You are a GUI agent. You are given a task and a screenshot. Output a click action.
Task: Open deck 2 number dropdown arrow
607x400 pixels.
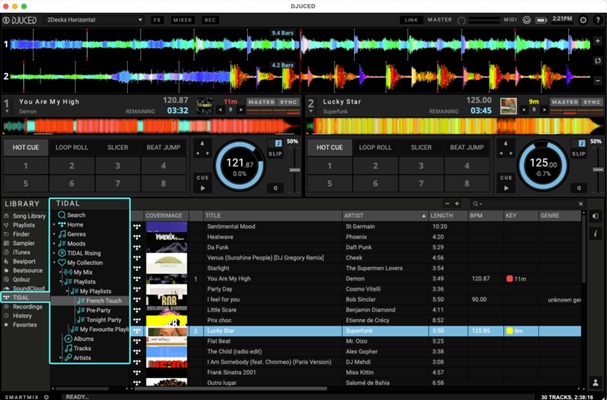(311, 112)
